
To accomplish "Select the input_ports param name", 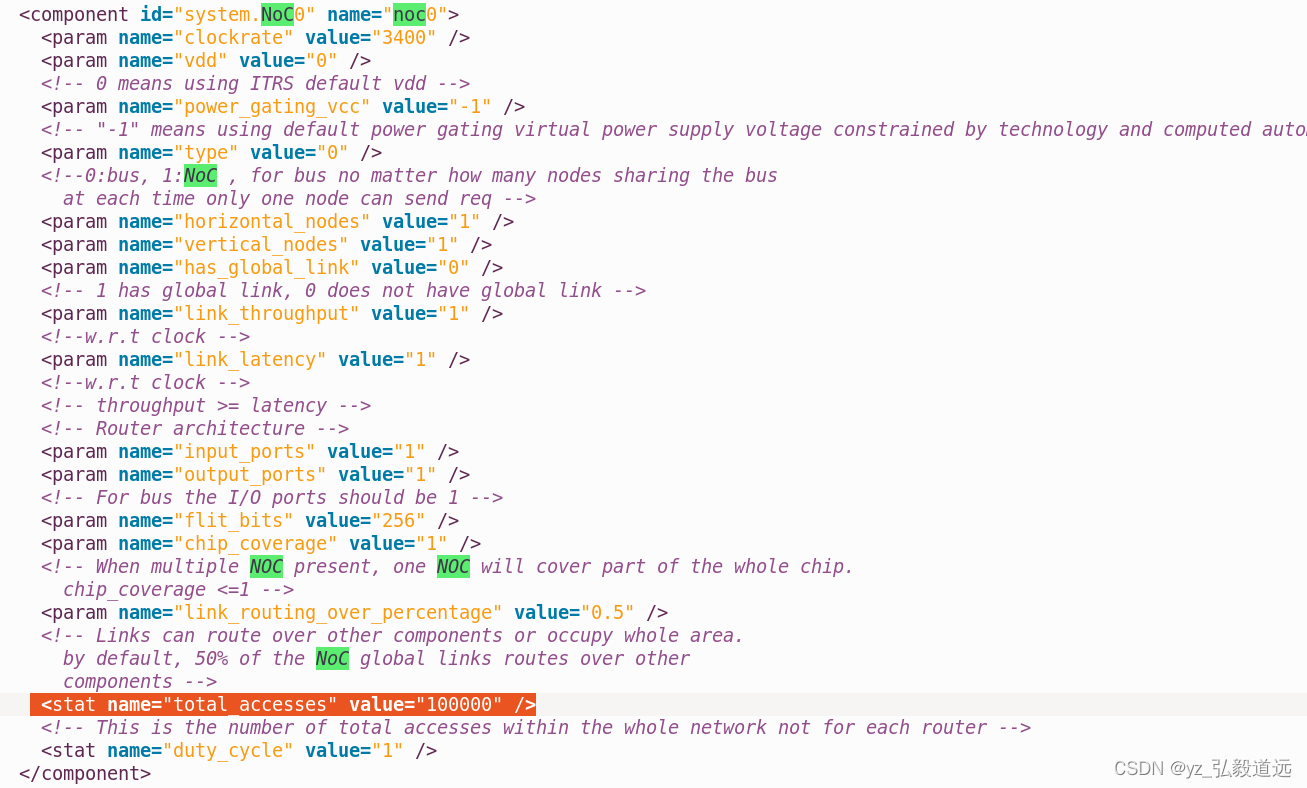I will 244,451.
